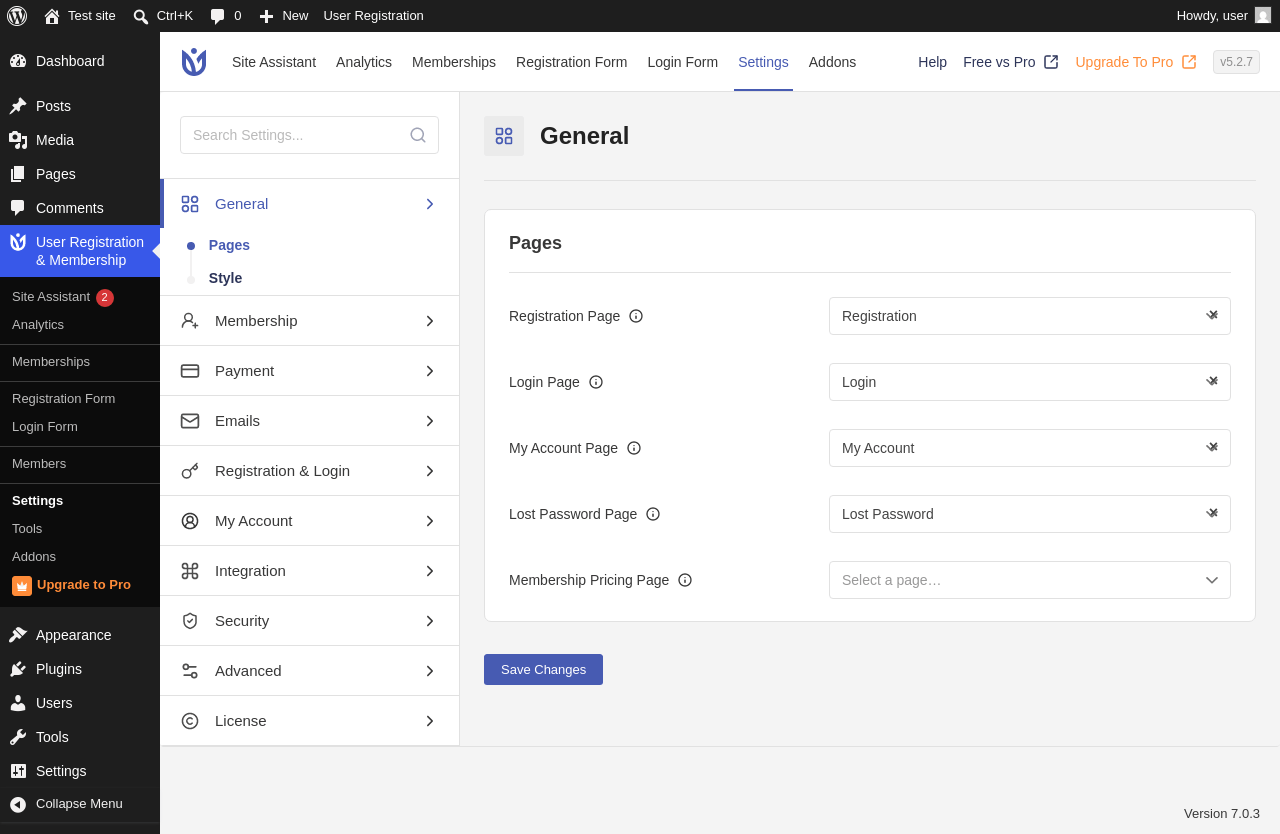Click the user avatar in admin bar
1280x834 pixels.
[1263, 16]
